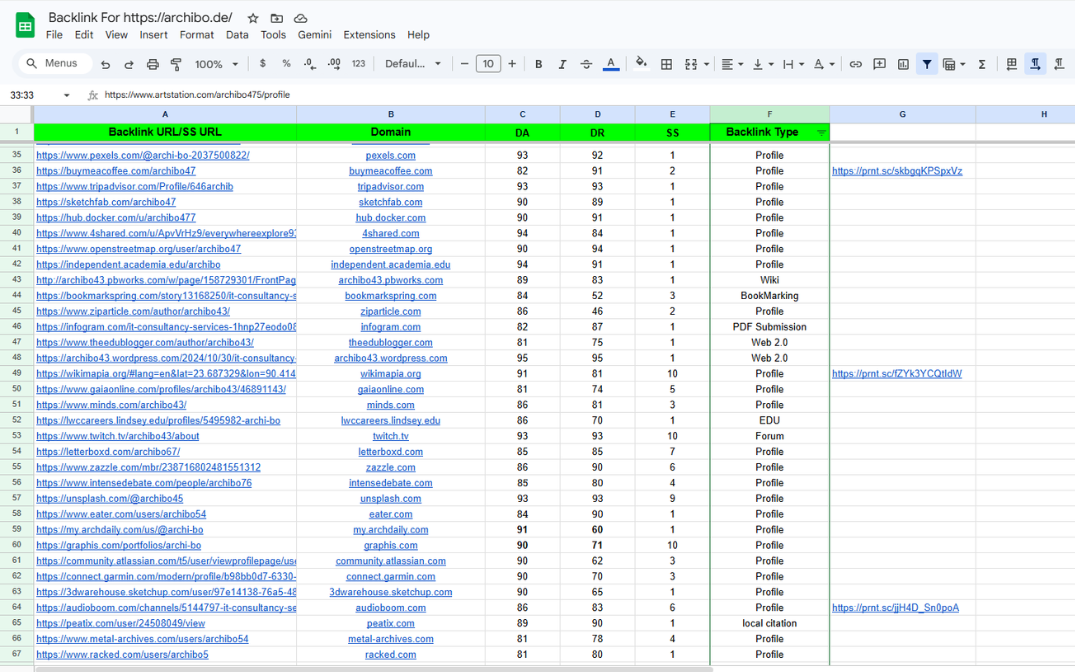The height and width of the screenshot is (672, 1075).
Task: Toggle bold formatting
Action: [538, 64]
